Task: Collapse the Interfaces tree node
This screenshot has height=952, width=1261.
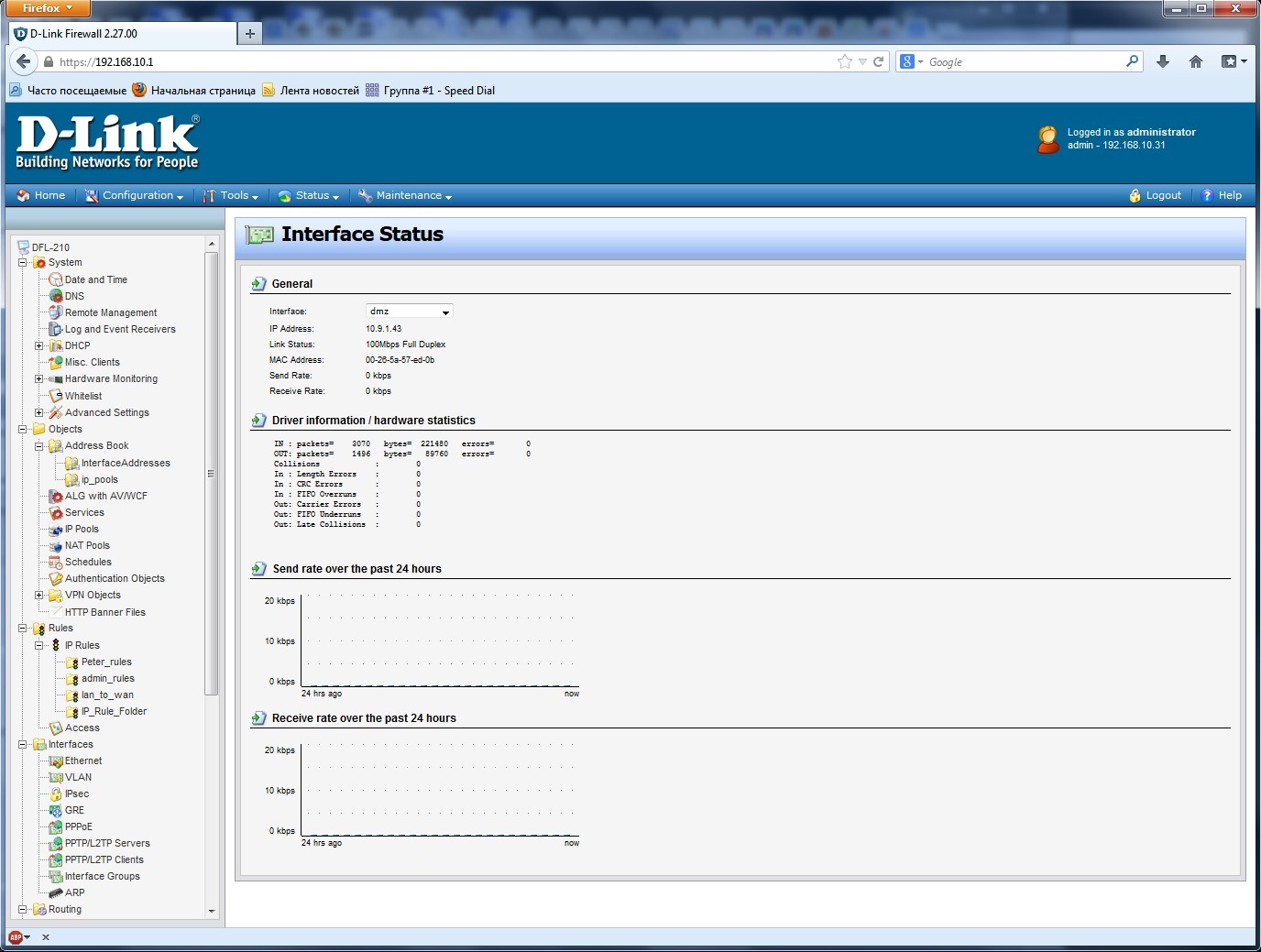Action: point(23,744)
